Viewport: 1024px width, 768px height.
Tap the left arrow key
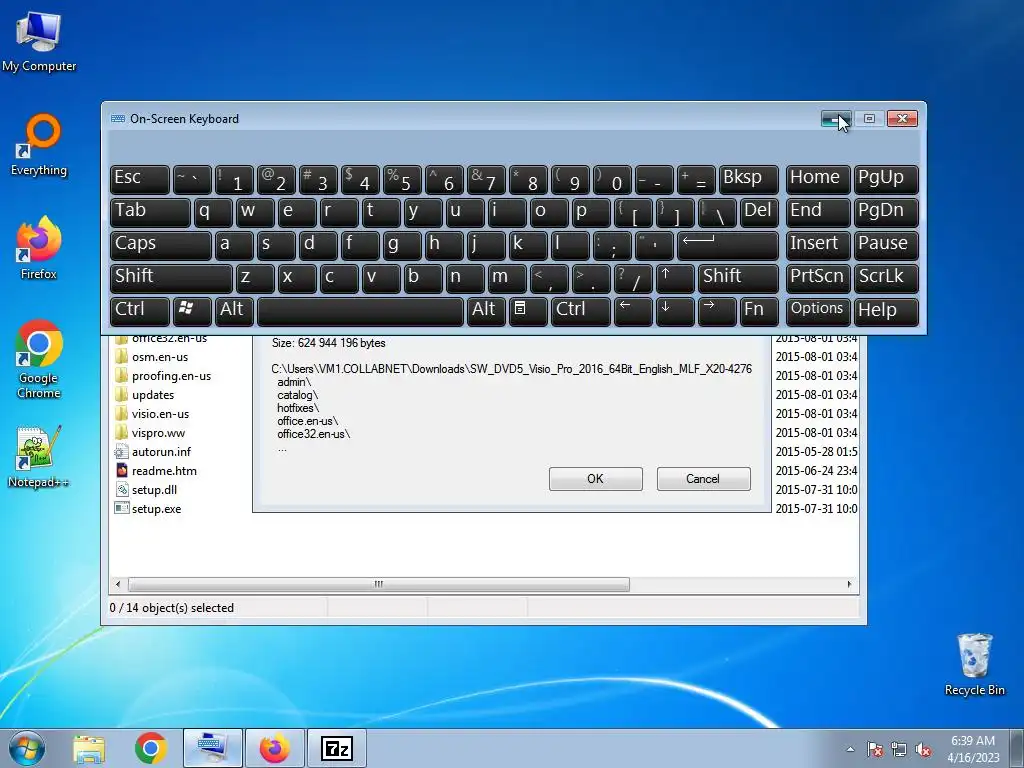pyautogui.click(x=633, y=311)
